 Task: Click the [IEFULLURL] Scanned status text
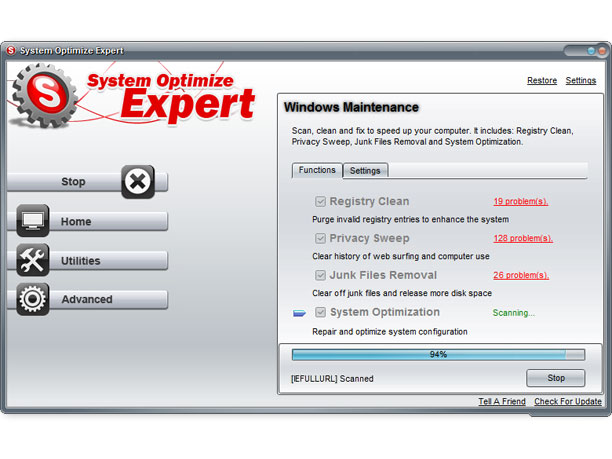332,379
